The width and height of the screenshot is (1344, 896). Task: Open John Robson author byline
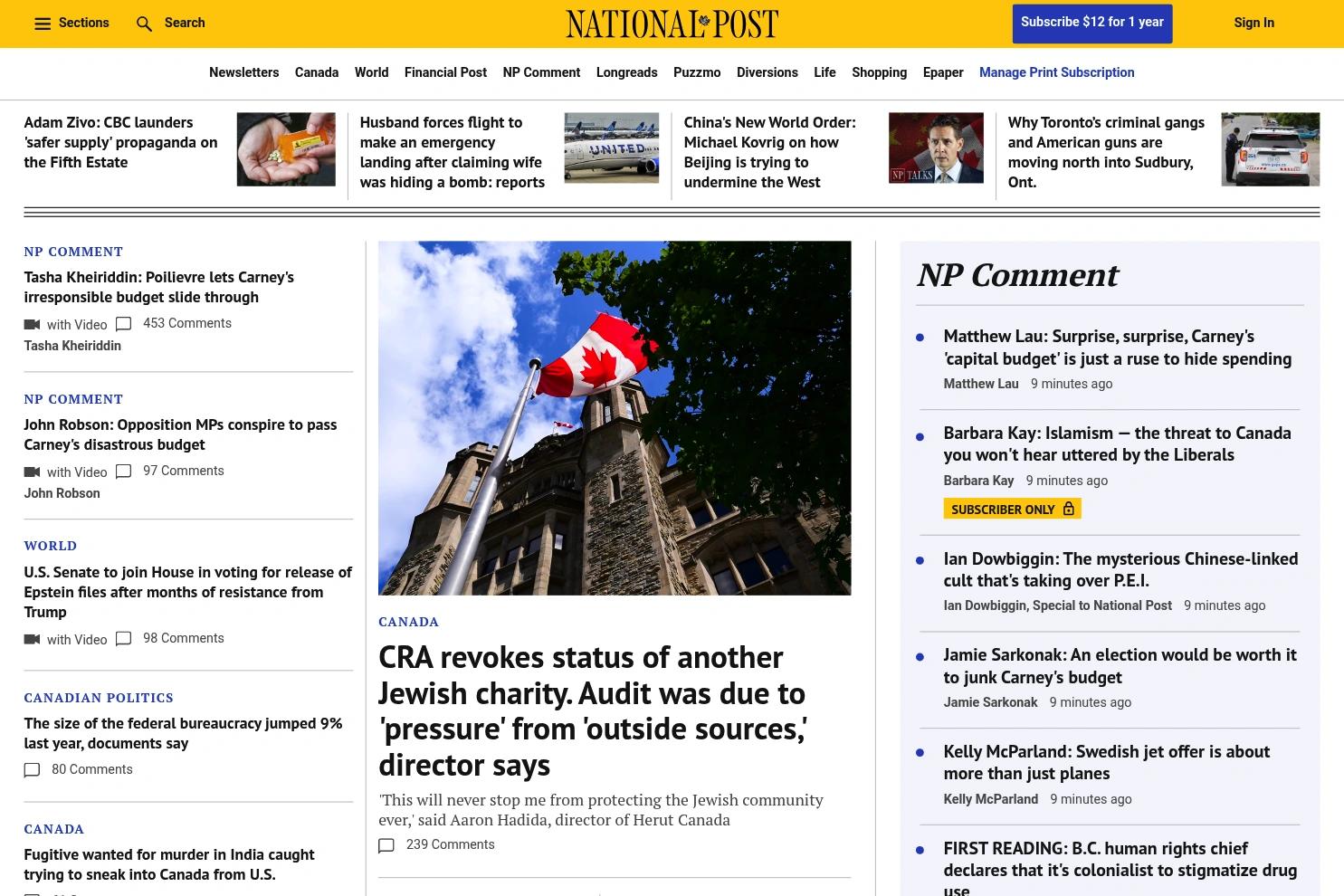point(62,493)
